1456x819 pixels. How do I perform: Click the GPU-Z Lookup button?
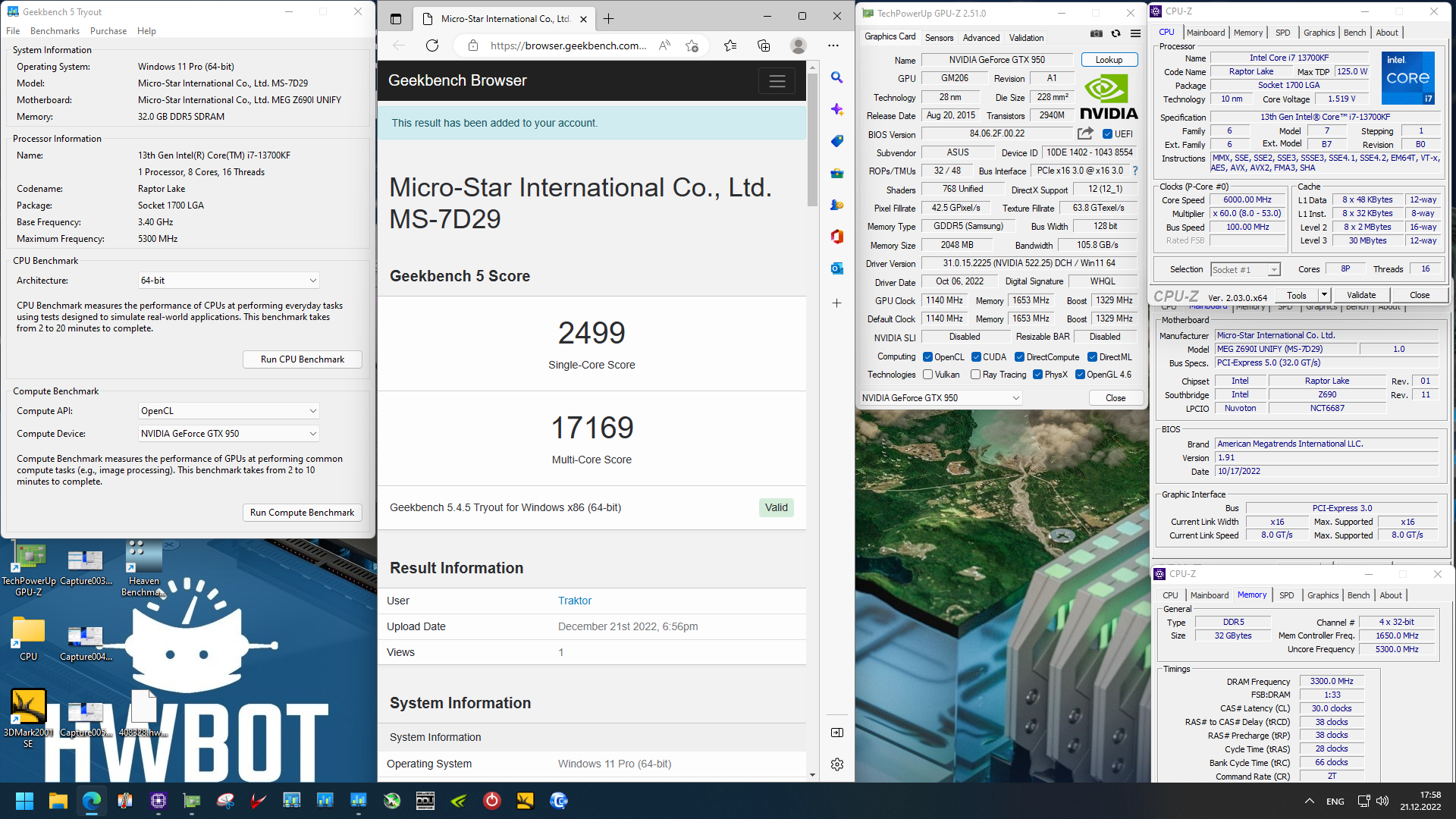tap(1109, 60)
